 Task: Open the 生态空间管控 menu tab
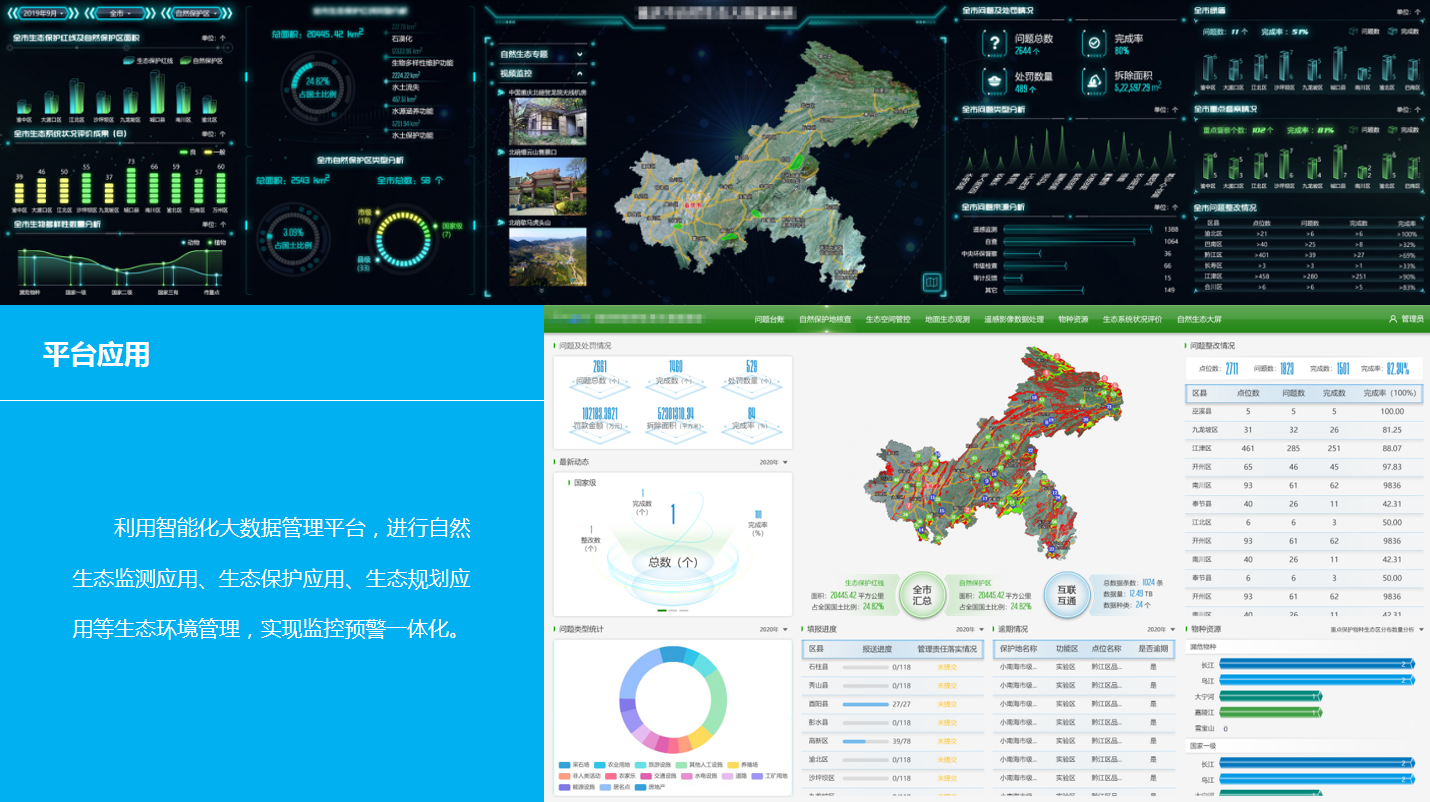pyautogui.click(x=888, y=319)
